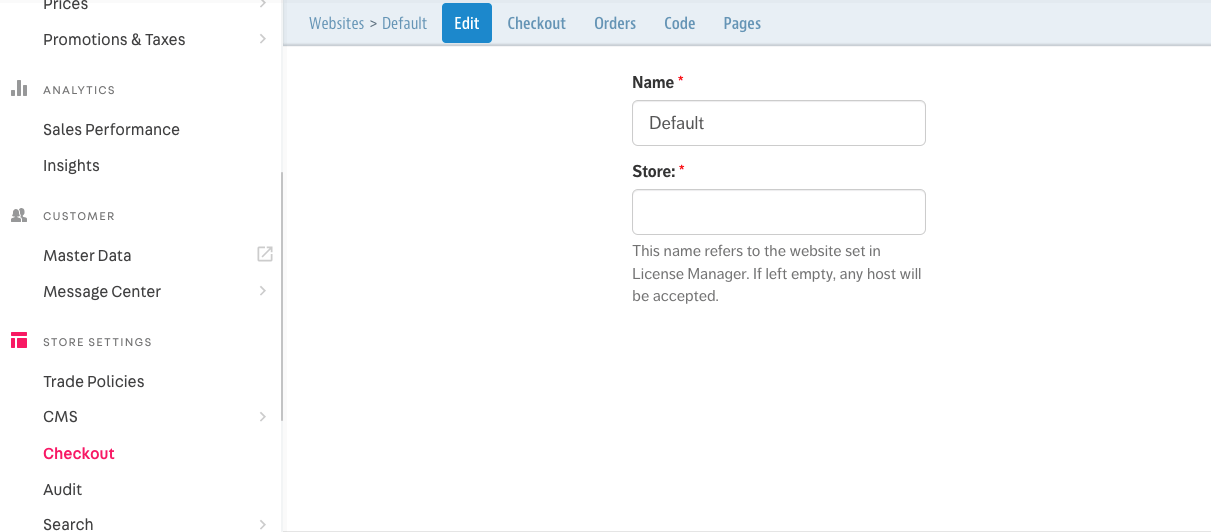Click the external link icon beside Master Data
This screenshot has width=1211, height=532.
click(x=265, y=254)
